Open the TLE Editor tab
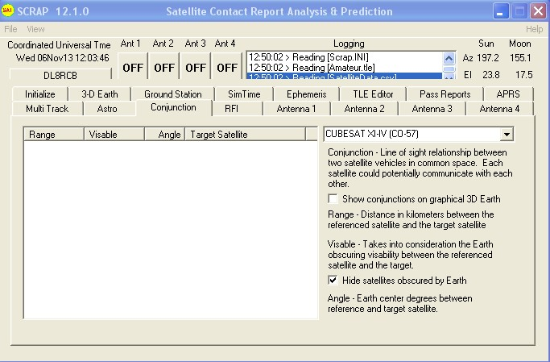The height and width of the screenshot is (362, 550). 373,94
